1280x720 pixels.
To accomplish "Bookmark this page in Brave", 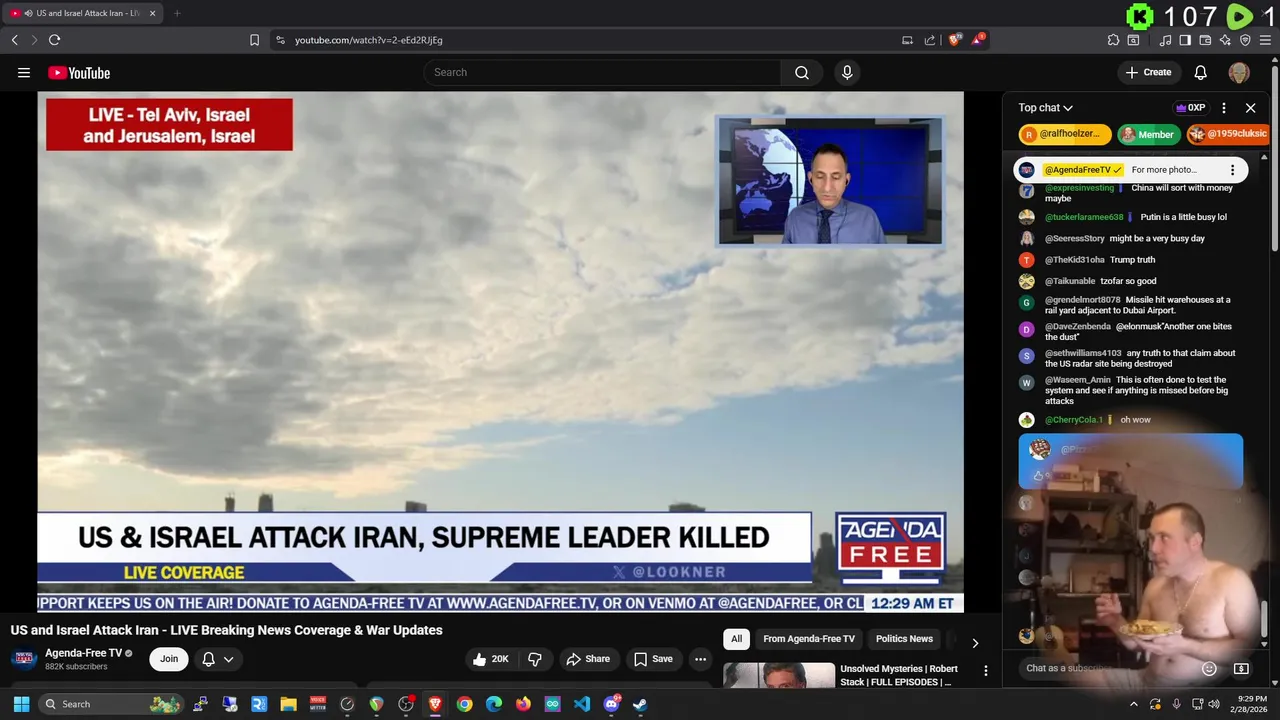I will (254, 40).
